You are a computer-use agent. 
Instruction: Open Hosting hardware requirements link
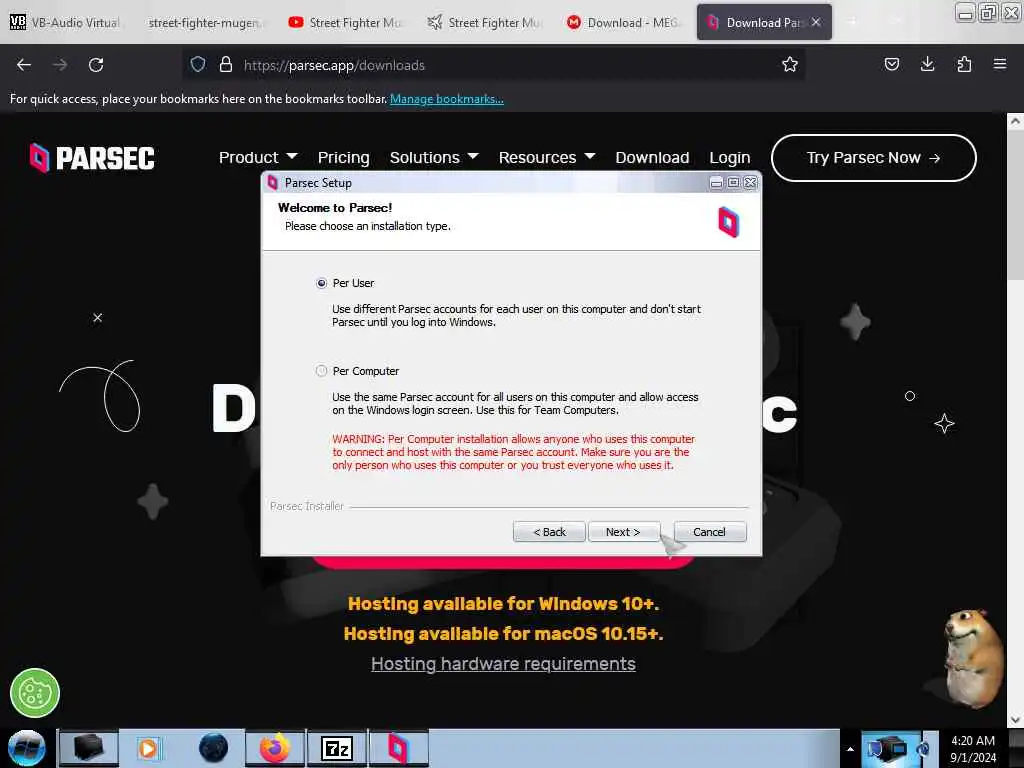coord(503,664)
